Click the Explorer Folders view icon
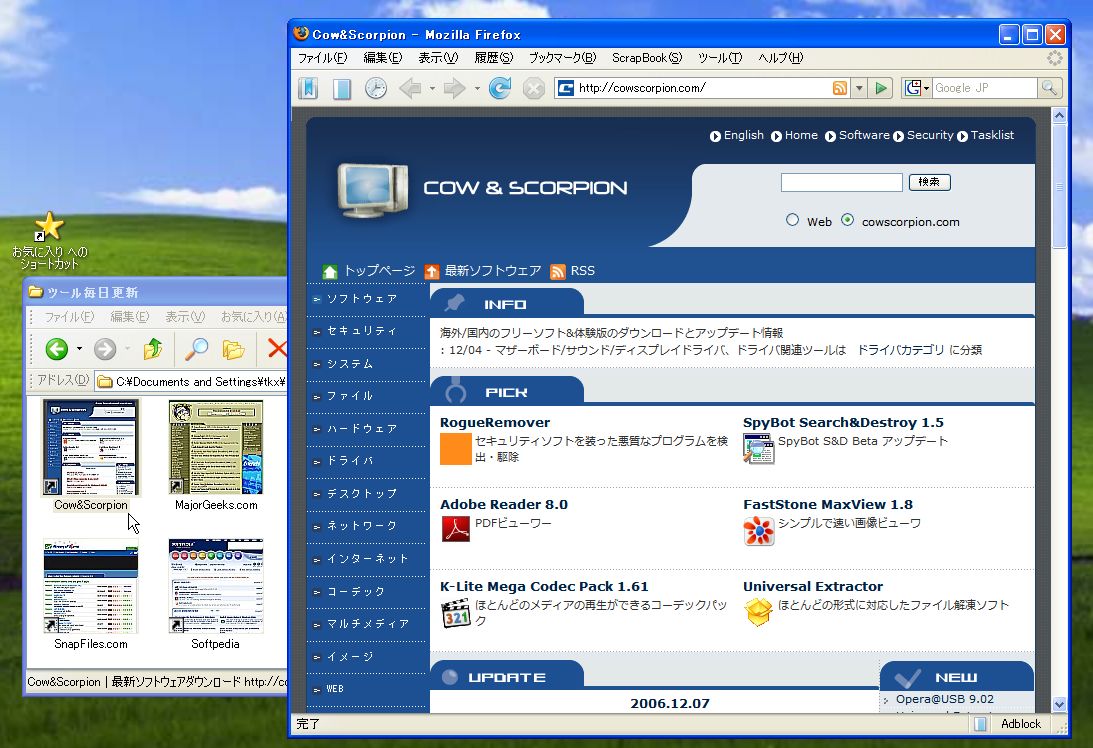This screenshot has height=748, width=1093. pos(233,349)
